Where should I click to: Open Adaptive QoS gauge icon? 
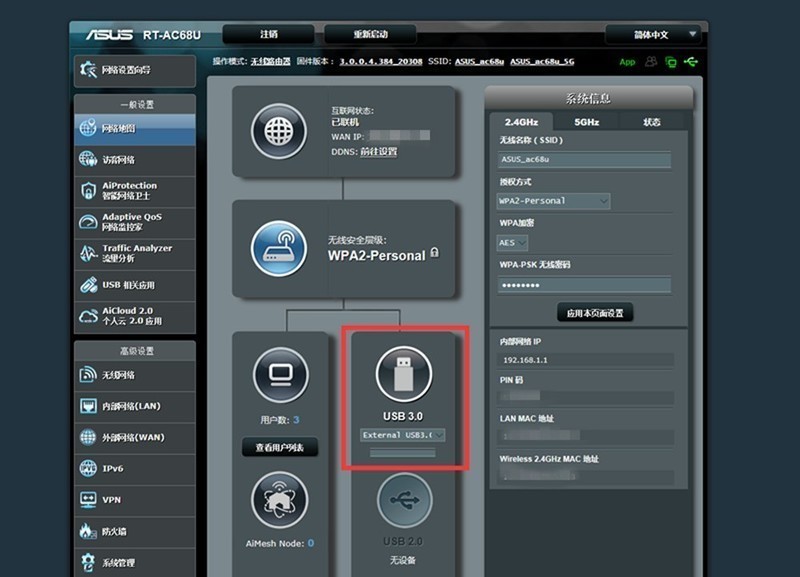coord(88,222)
